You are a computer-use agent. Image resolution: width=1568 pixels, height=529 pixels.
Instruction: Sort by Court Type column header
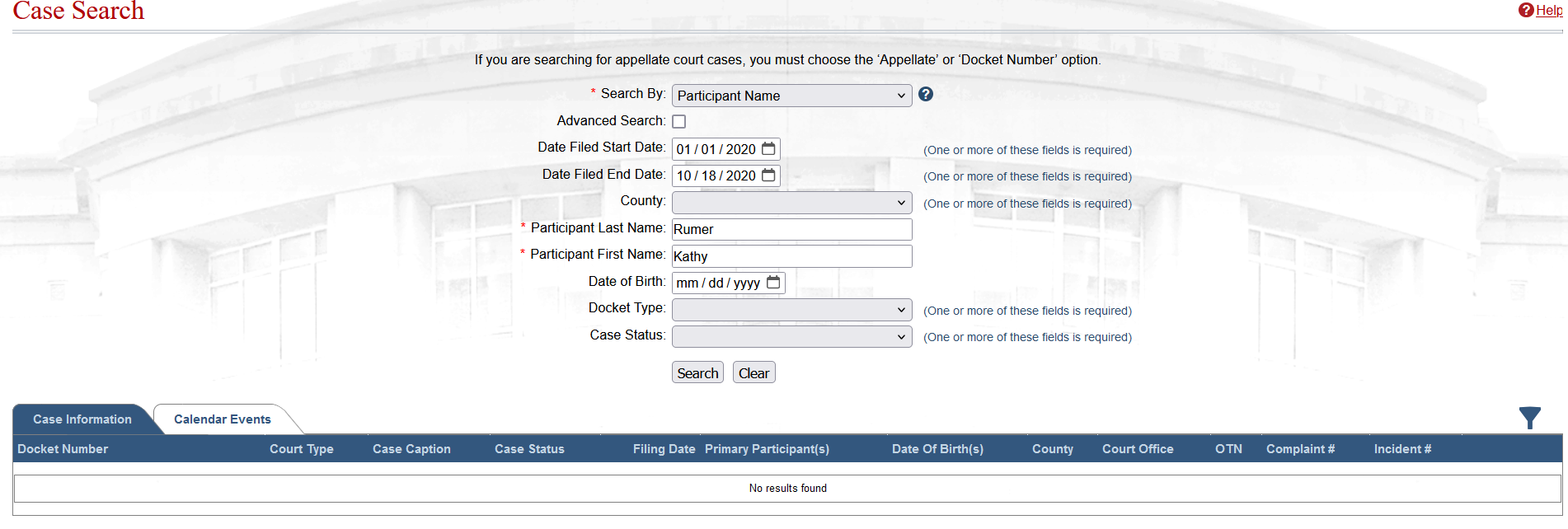pyautogui.click(x=302, y=449)
